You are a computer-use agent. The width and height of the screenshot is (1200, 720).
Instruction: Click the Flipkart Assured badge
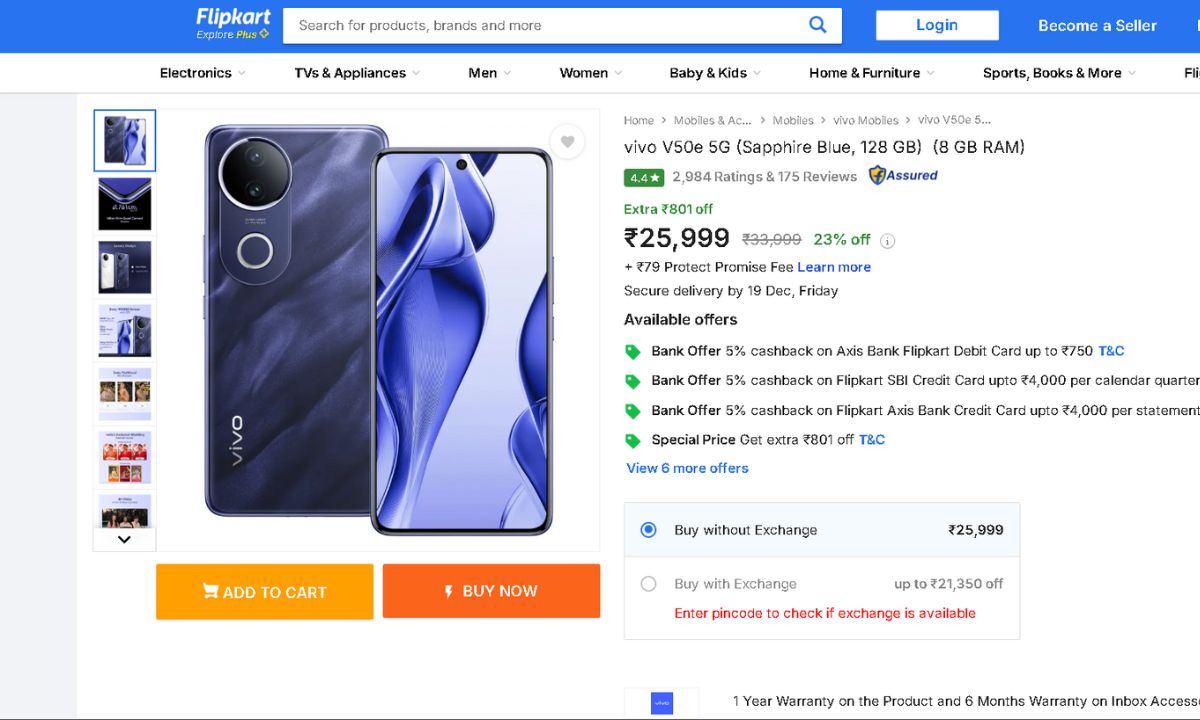click(903, 176)
